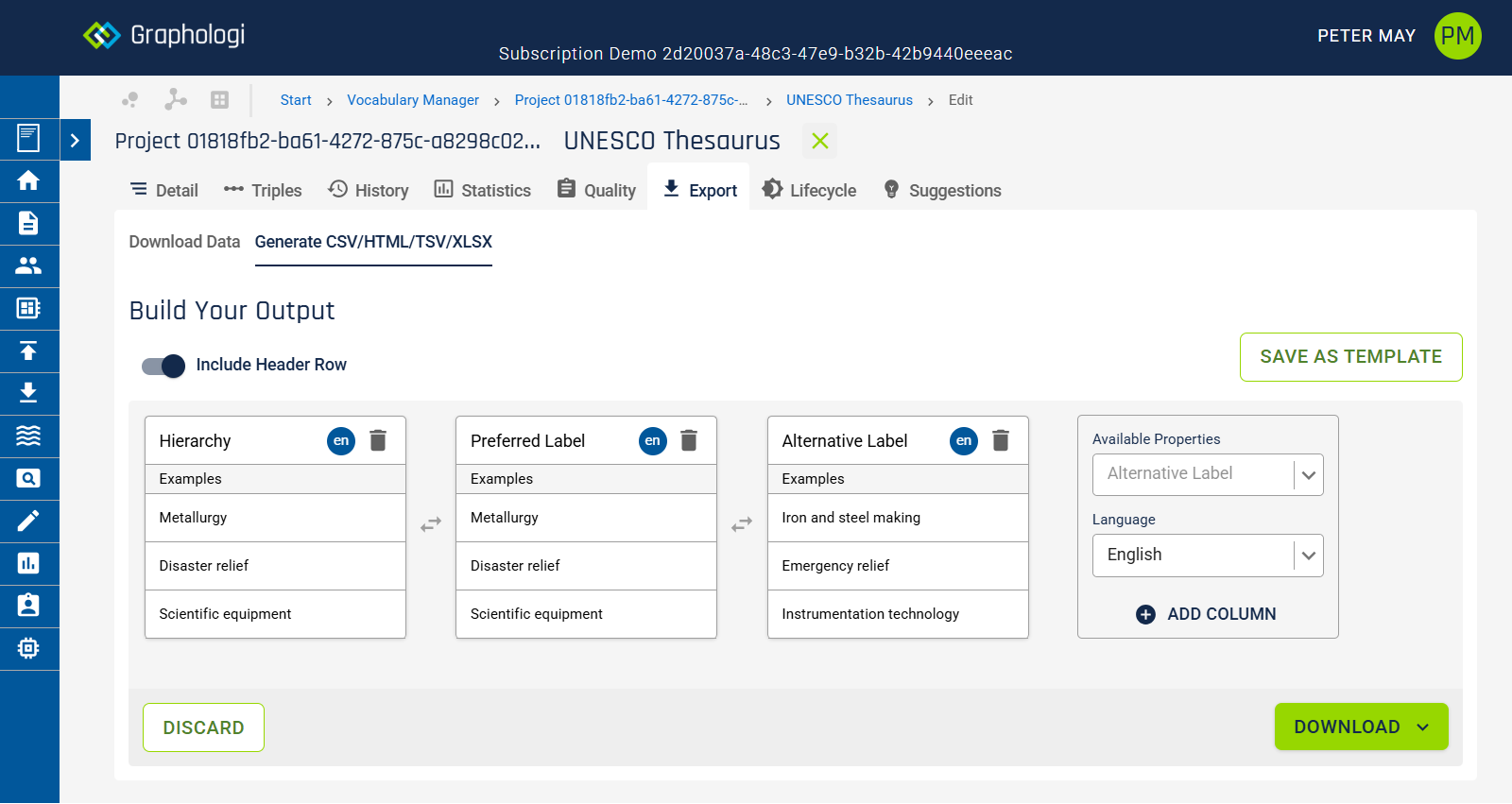Viewport: 1512px width, 804px height.
Task: Click the upload arrow icon in sidebar
Action: tap(28, 351)
